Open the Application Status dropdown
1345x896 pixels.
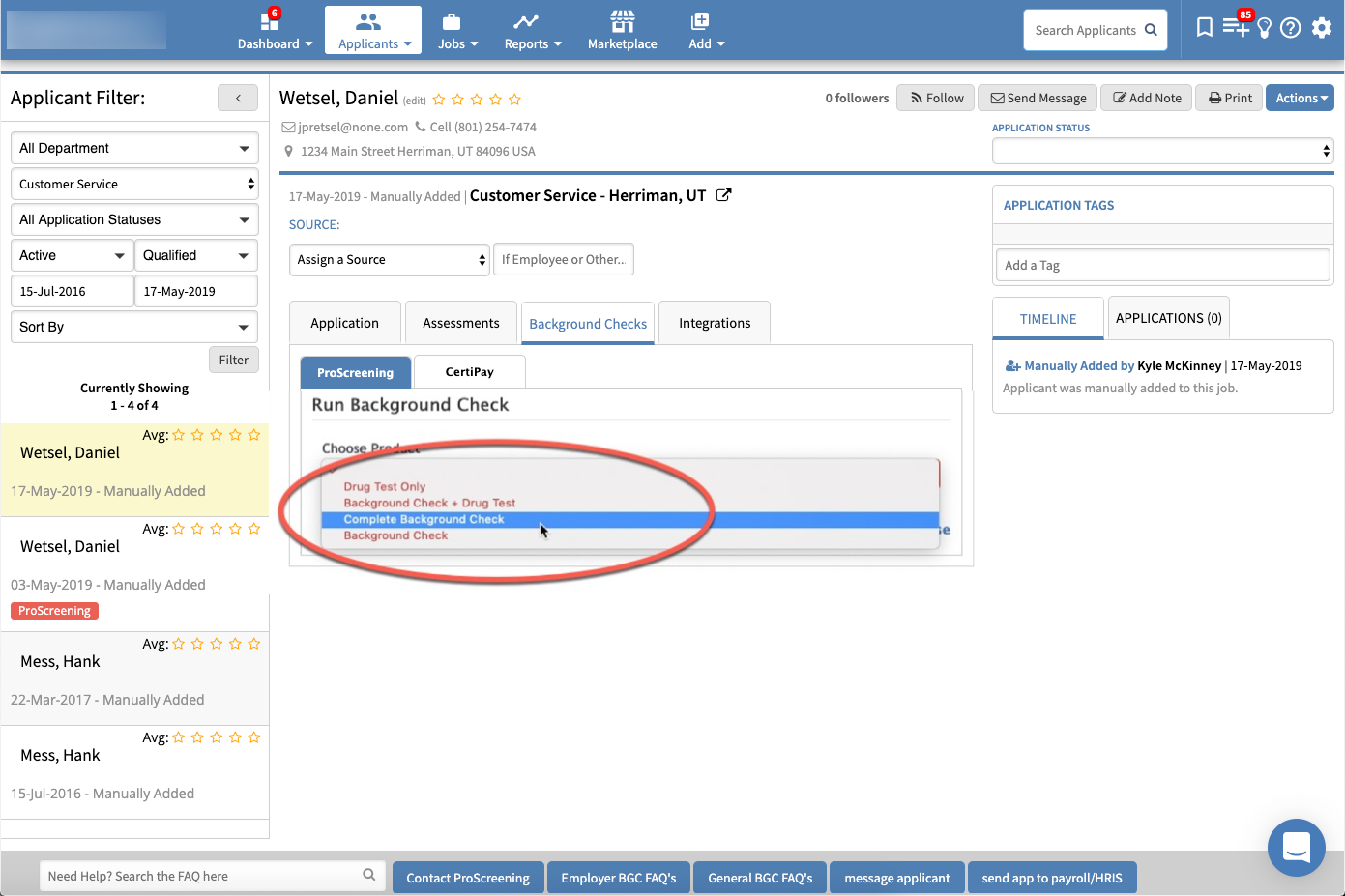coord(1162,151)
